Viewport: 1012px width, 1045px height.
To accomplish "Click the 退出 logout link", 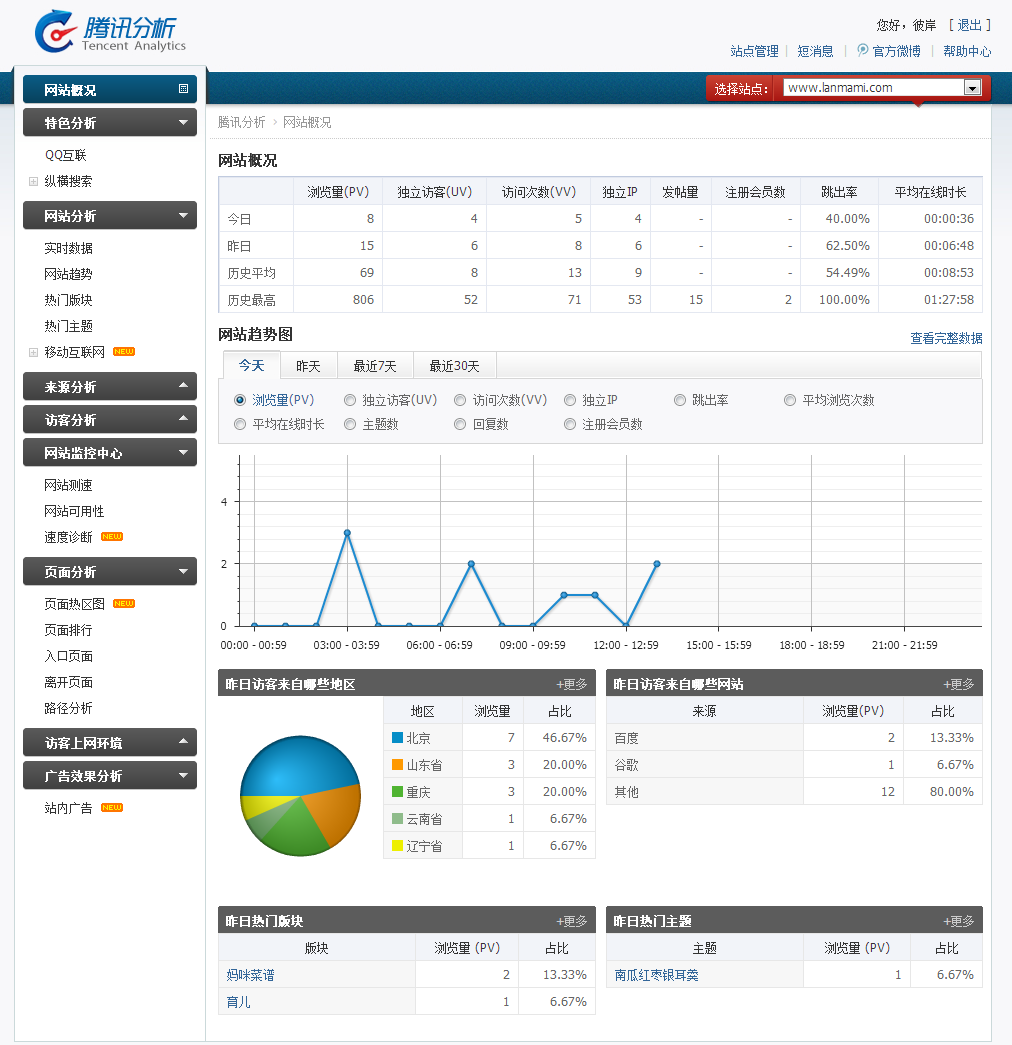I will click(969, 25).
